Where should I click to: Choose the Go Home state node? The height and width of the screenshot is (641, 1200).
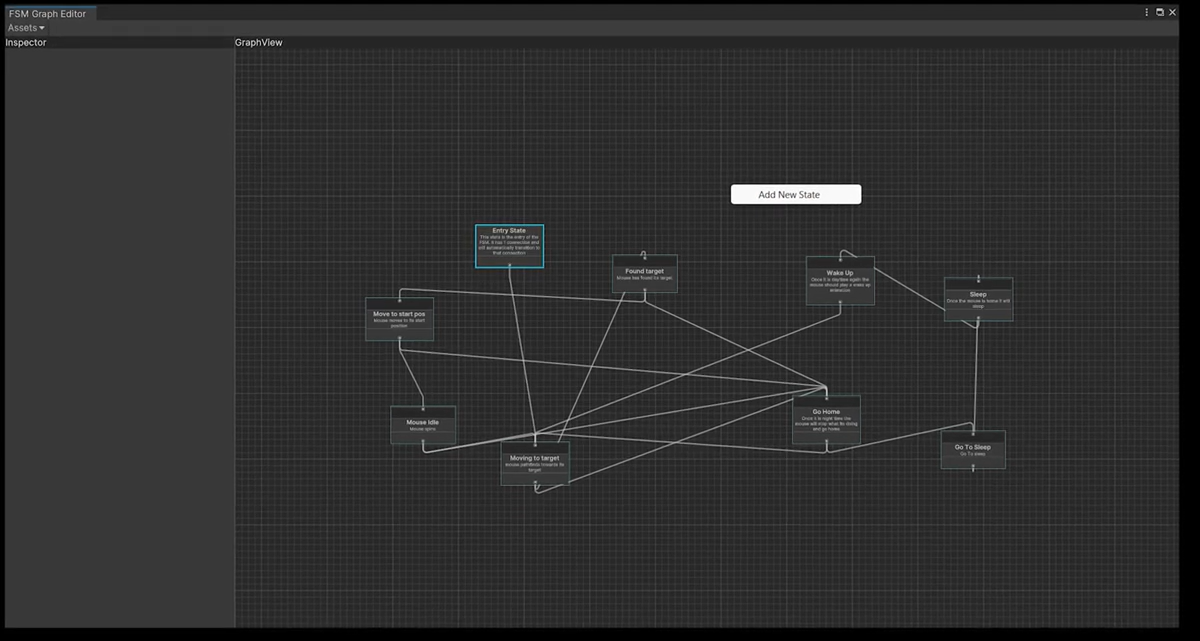[826, 420]
